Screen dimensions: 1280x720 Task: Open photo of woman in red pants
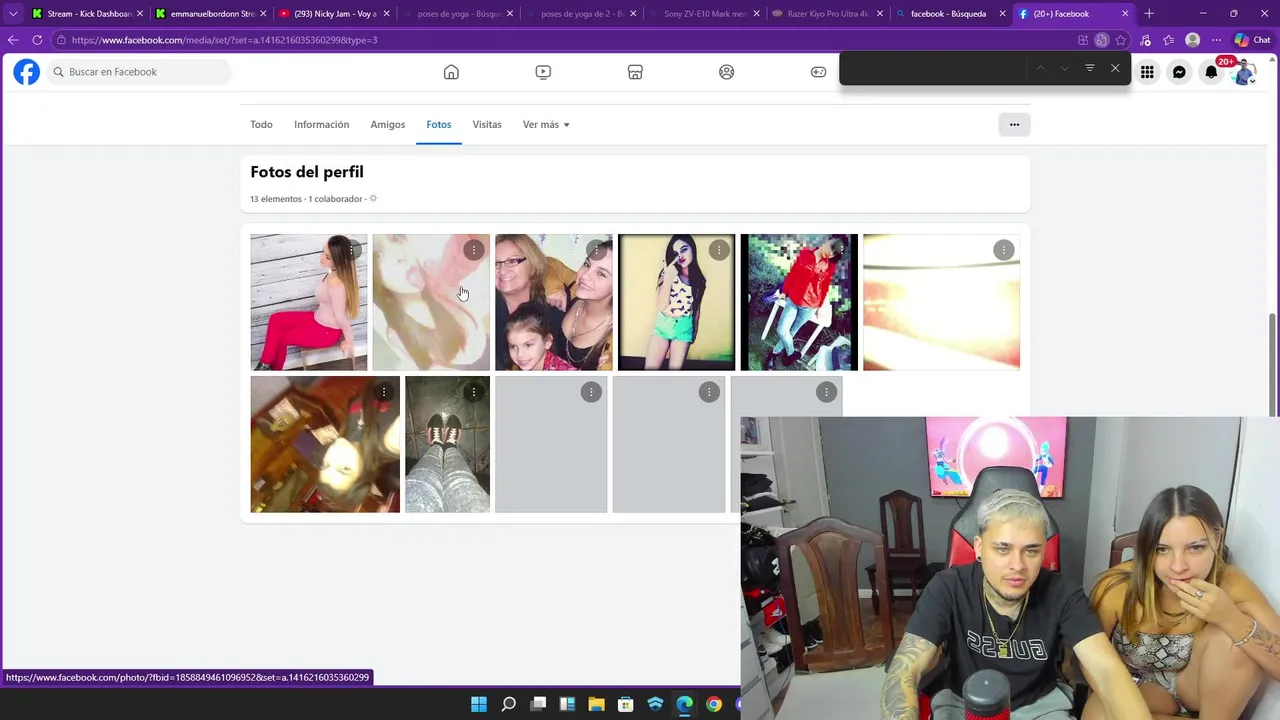(309, 302)
